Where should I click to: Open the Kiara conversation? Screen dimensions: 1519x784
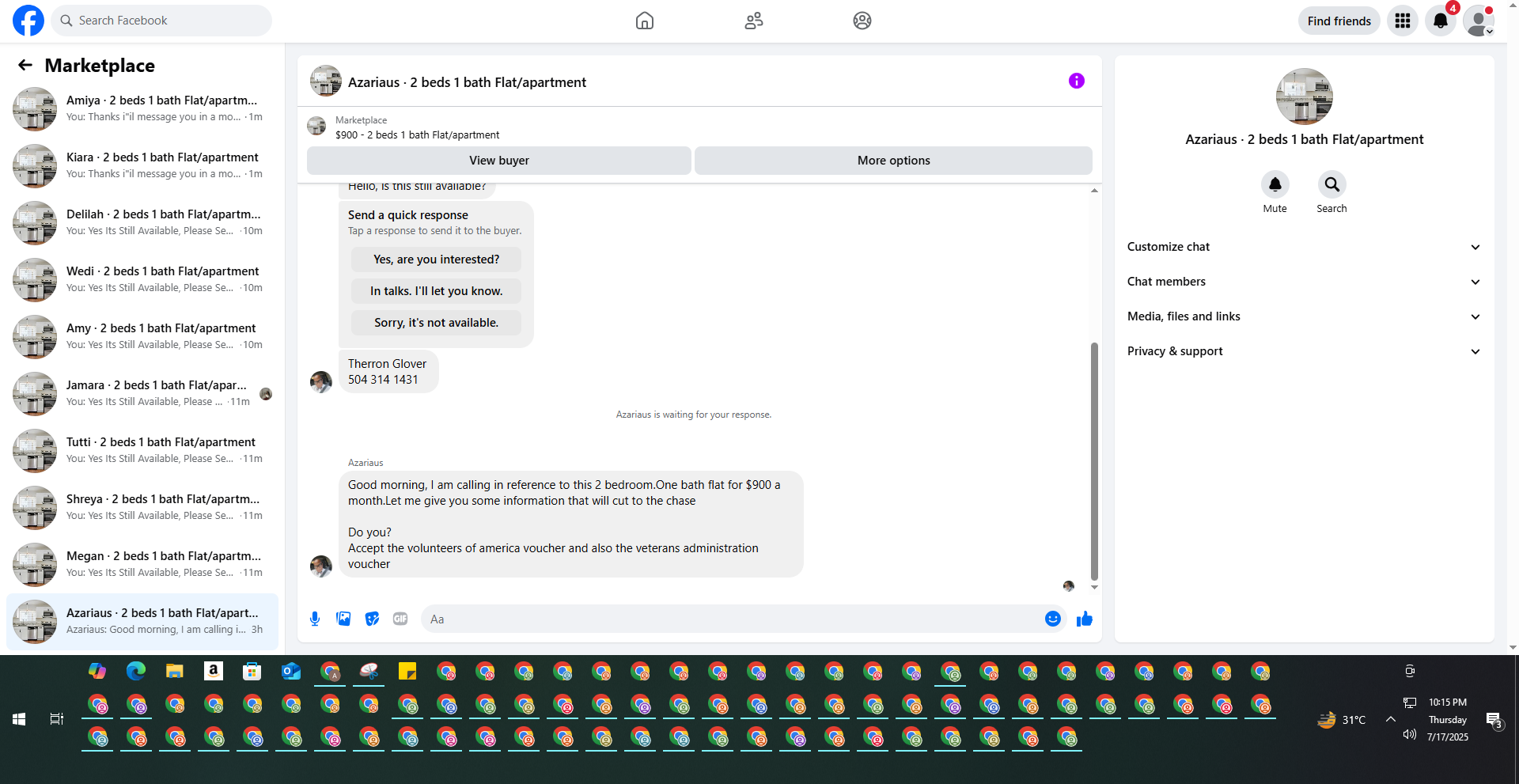click(x=142, y=166)
